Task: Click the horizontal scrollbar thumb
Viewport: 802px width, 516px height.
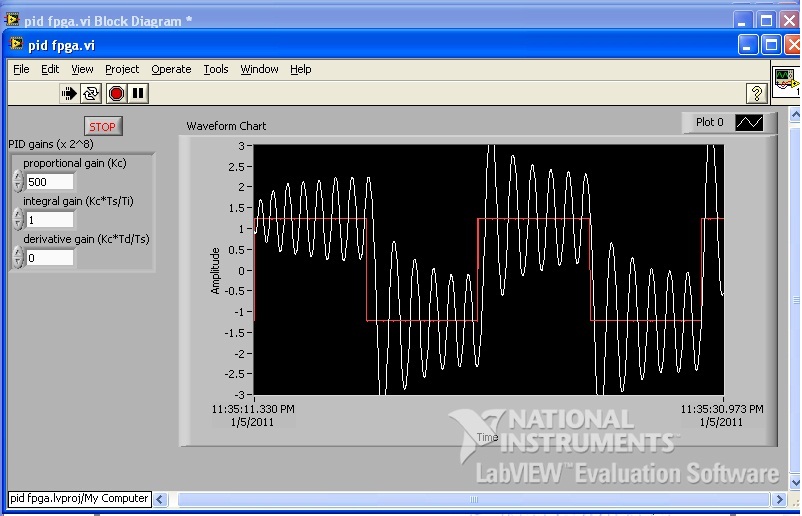Action: coord(474,499)
